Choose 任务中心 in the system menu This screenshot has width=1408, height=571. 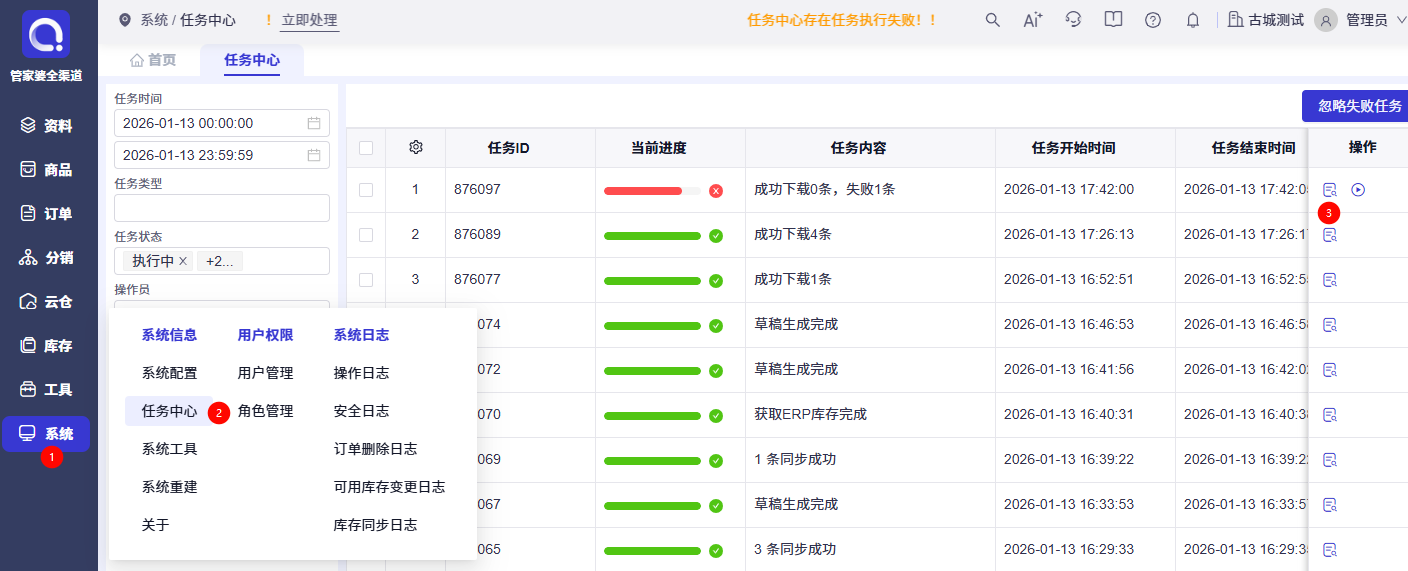click(x=169, y=411)
